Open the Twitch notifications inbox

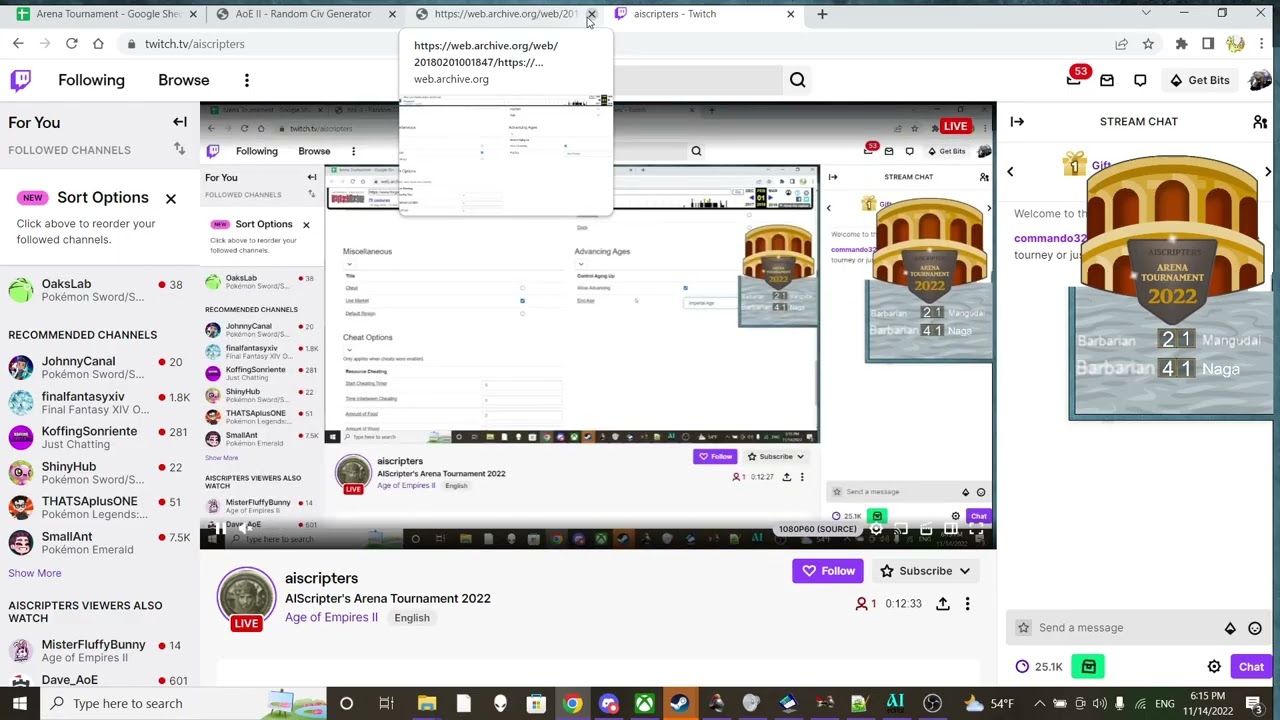(x=1107, y=80)
